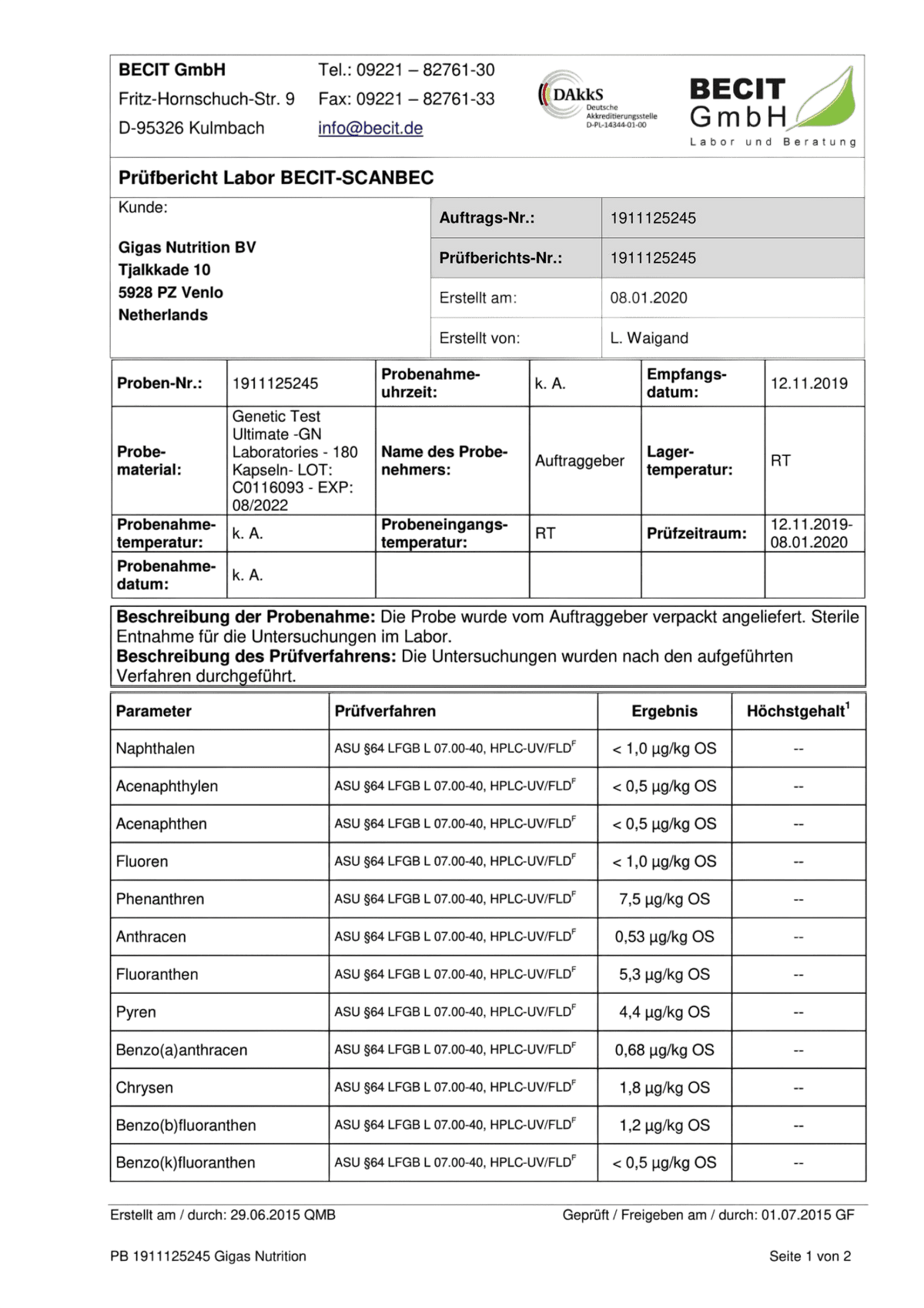Open the info@becit.de email link

370,128
